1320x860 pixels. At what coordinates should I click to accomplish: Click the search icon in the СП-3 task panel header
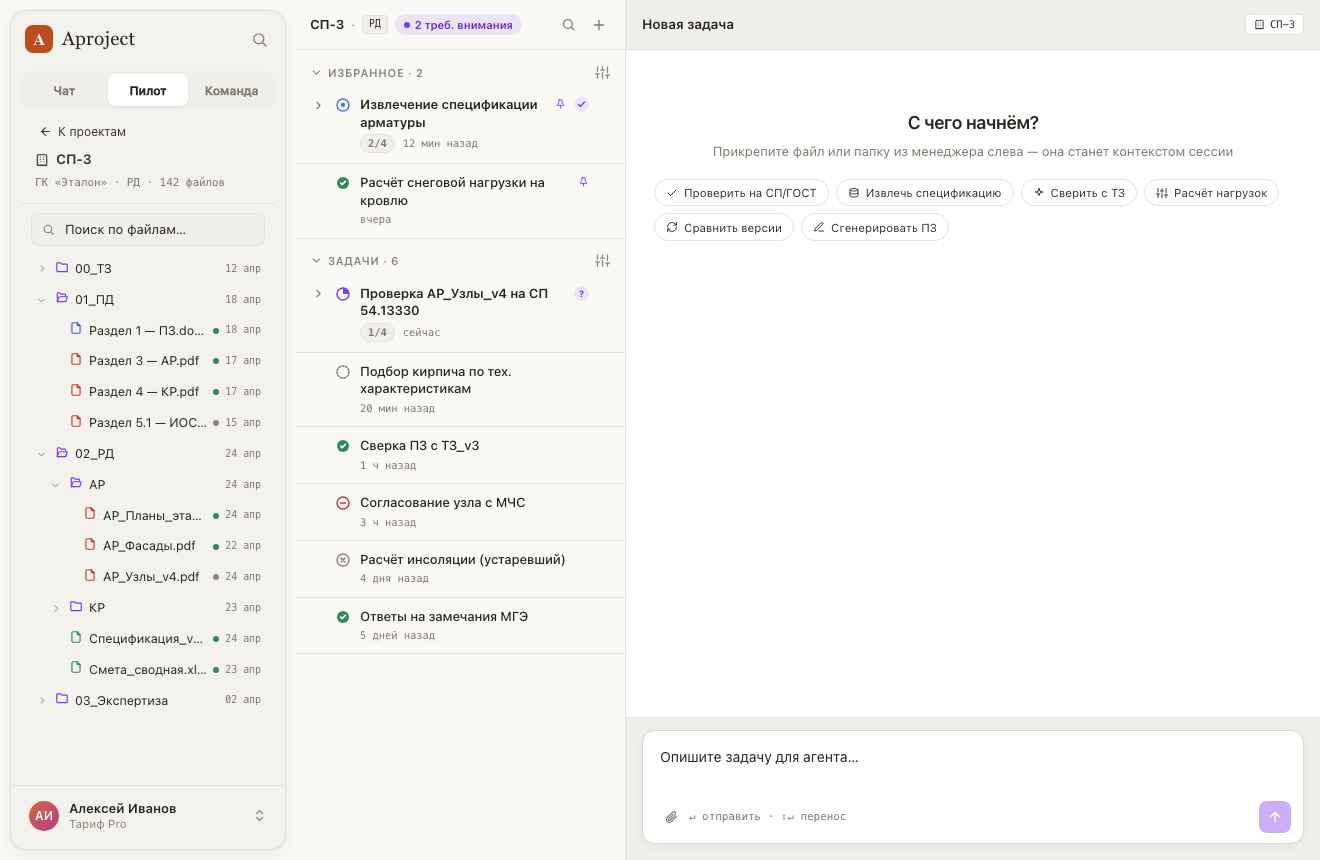569,25
